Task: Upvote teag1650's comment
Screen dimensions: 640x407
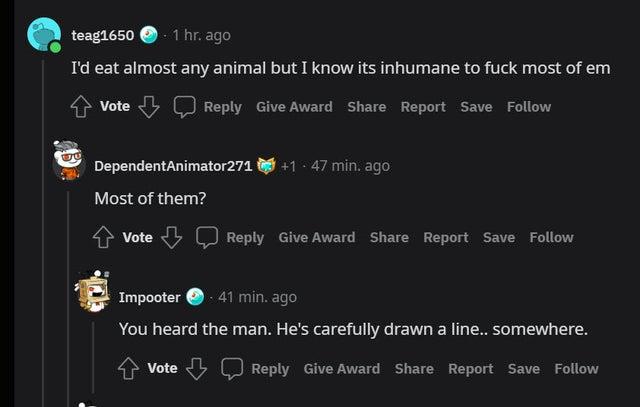Action: pos(81,106)
